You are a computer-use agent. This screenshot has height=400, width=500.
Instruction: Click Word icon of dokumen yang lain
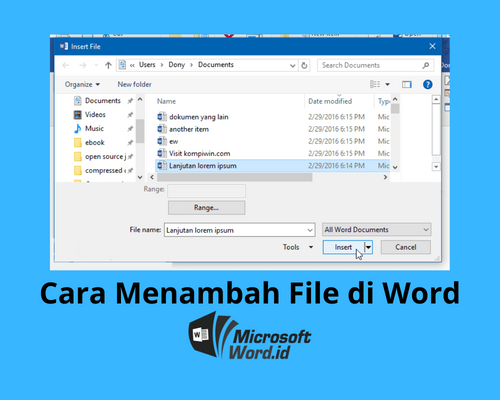point(162,117)
